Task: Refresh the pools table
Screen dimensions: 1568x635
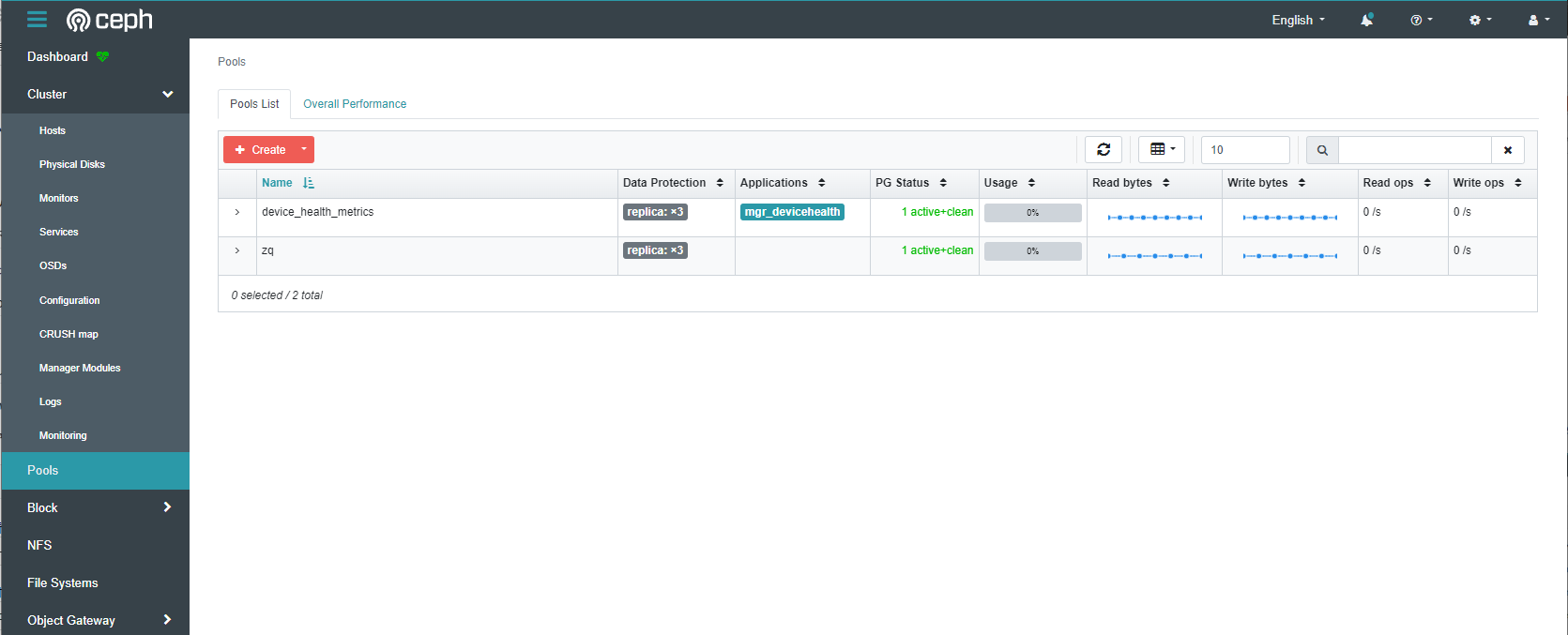Action: point(1104,150)
